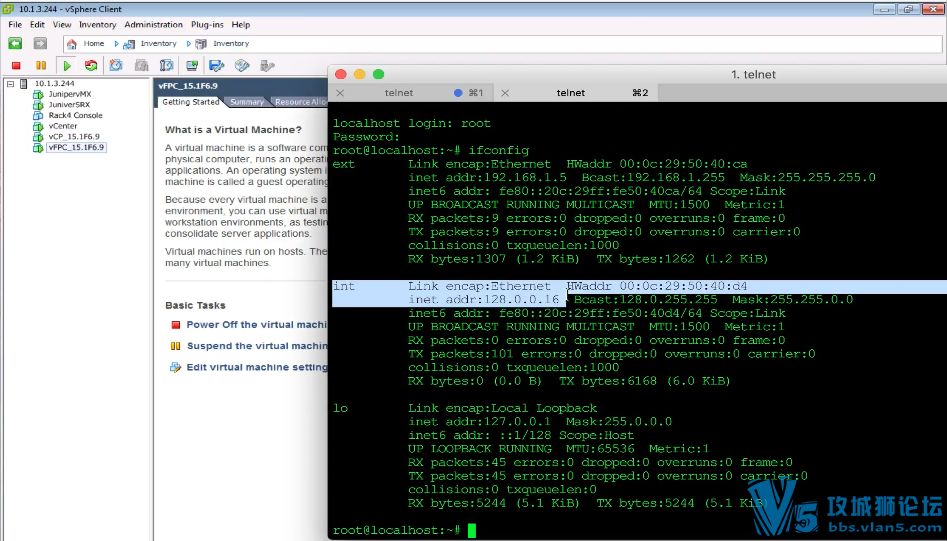Open the Edit menu

point(37,25)
